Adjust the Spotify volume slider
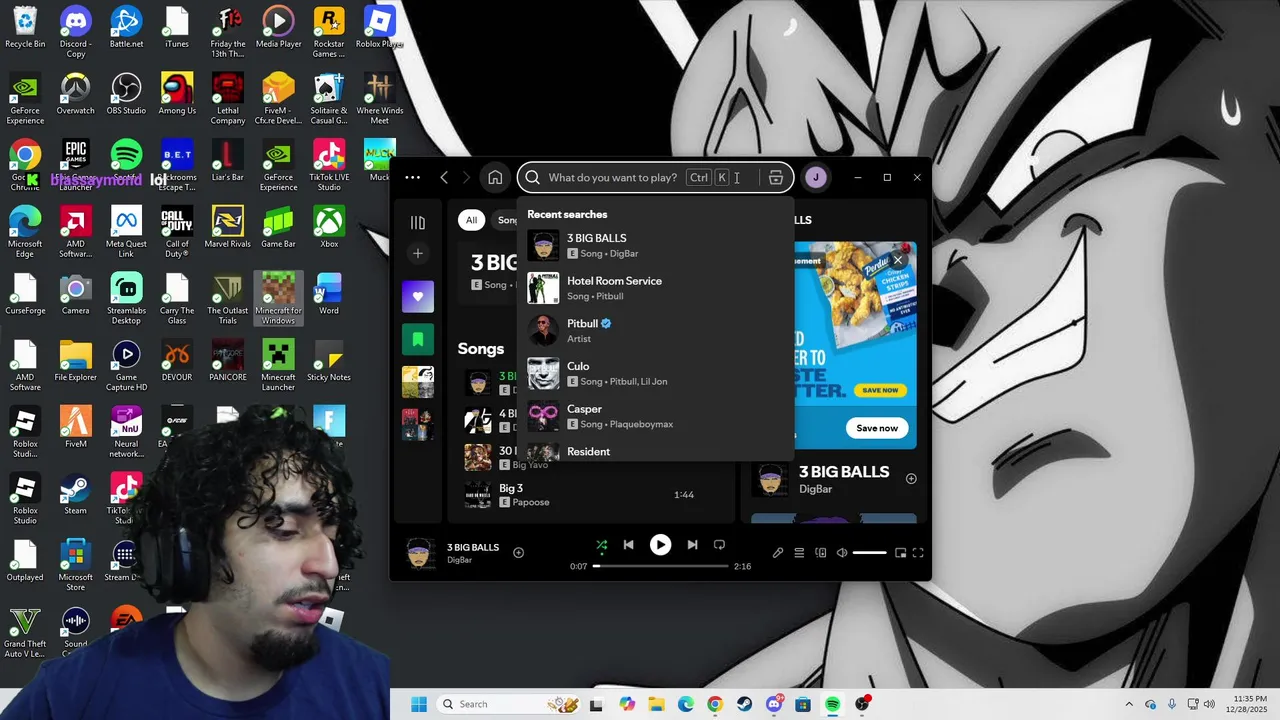Viewport: 1280px width, 720px height. tap(869, 553)
